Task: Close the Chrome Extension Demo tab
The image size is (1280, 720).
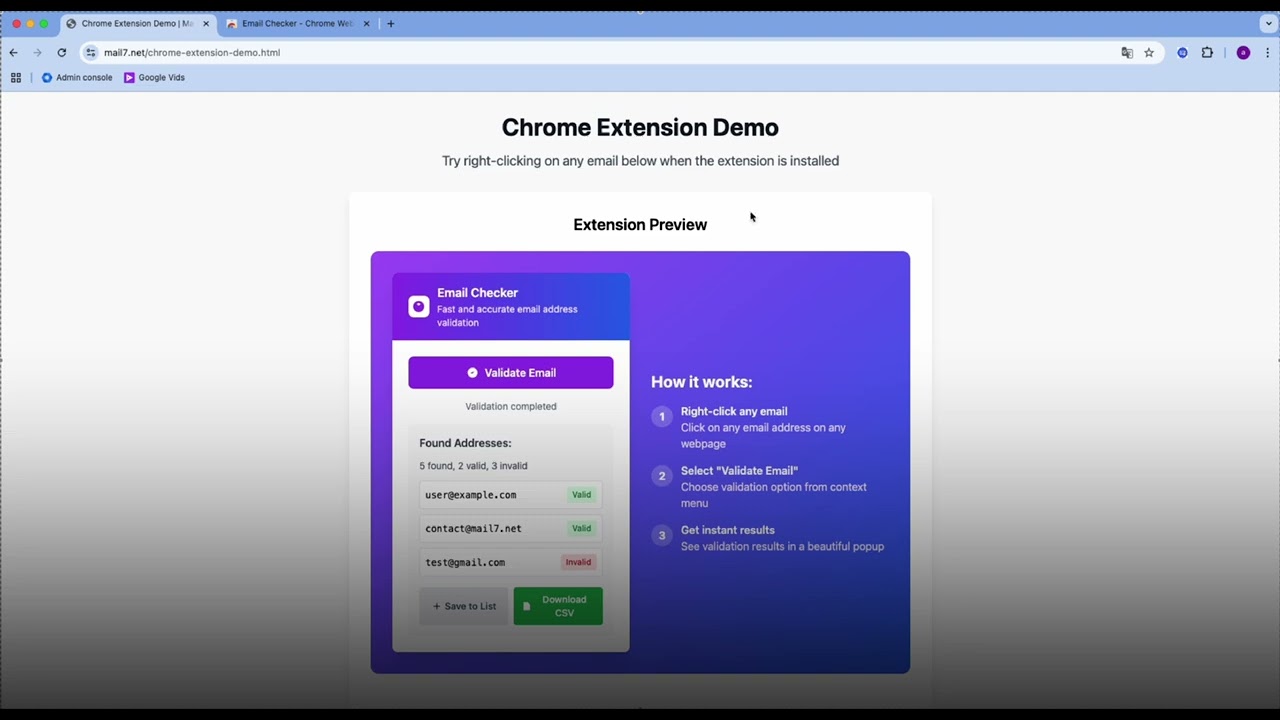Action: click(206, 23)
